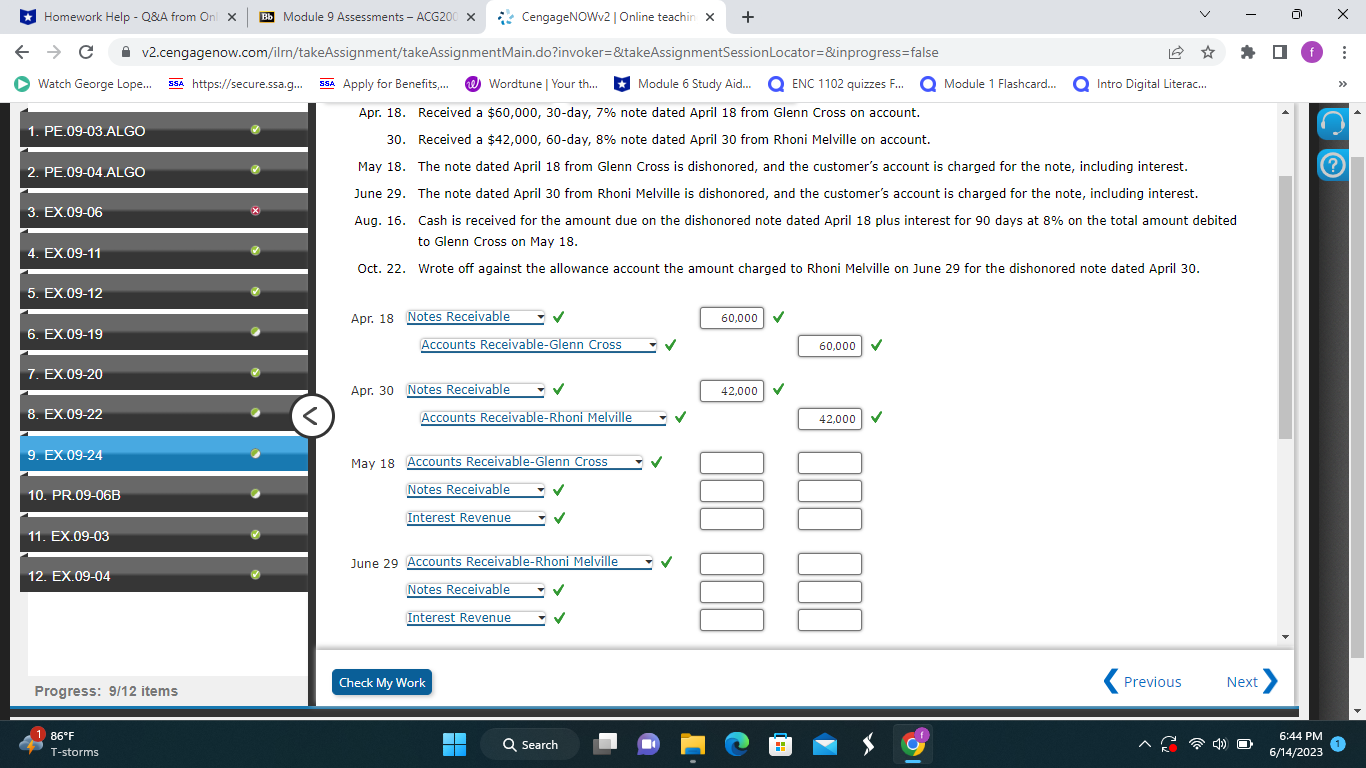1366x768 pixels.
Task: Open Windows Search from the taskbar
Action: point(529,744)
